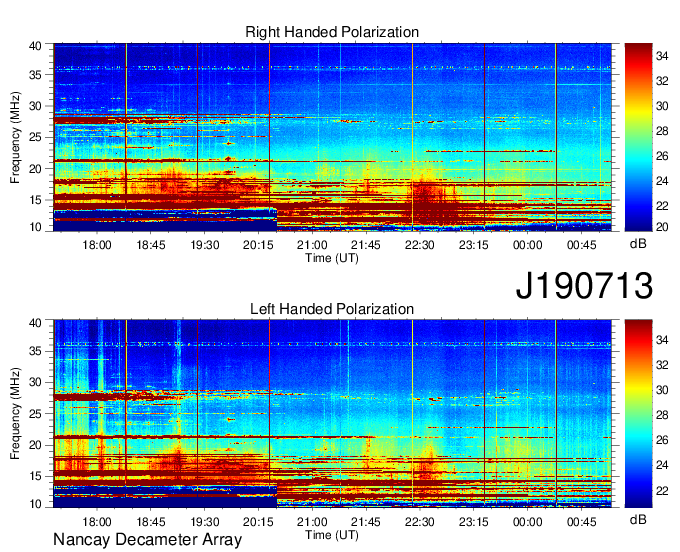The width and height of the screenshot is (680, 552).
Task: Click the 21:00 tick on the right-handed plot's time axis
Action: coord(312,245)
